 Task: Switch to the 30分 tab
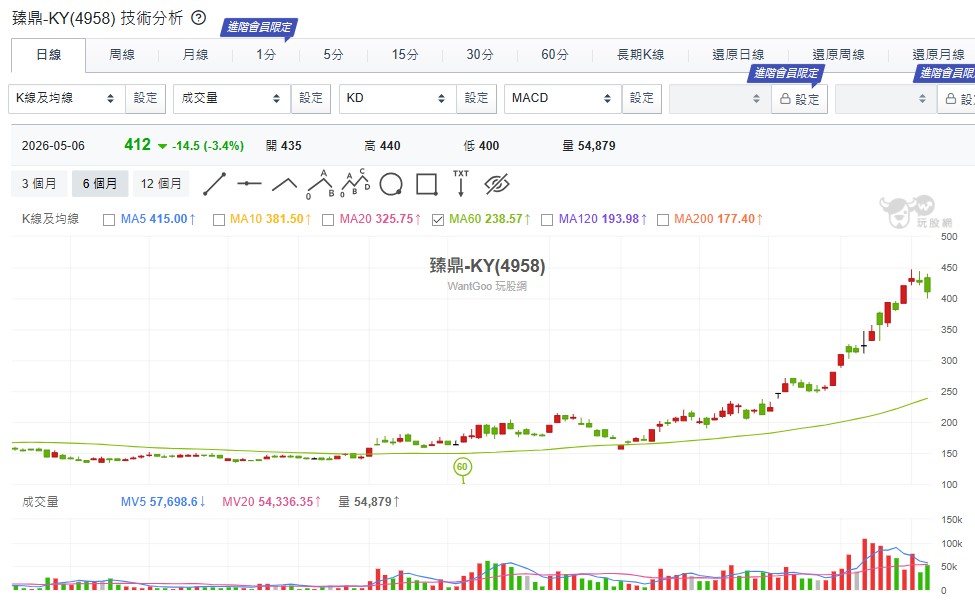tap(480, 55)
